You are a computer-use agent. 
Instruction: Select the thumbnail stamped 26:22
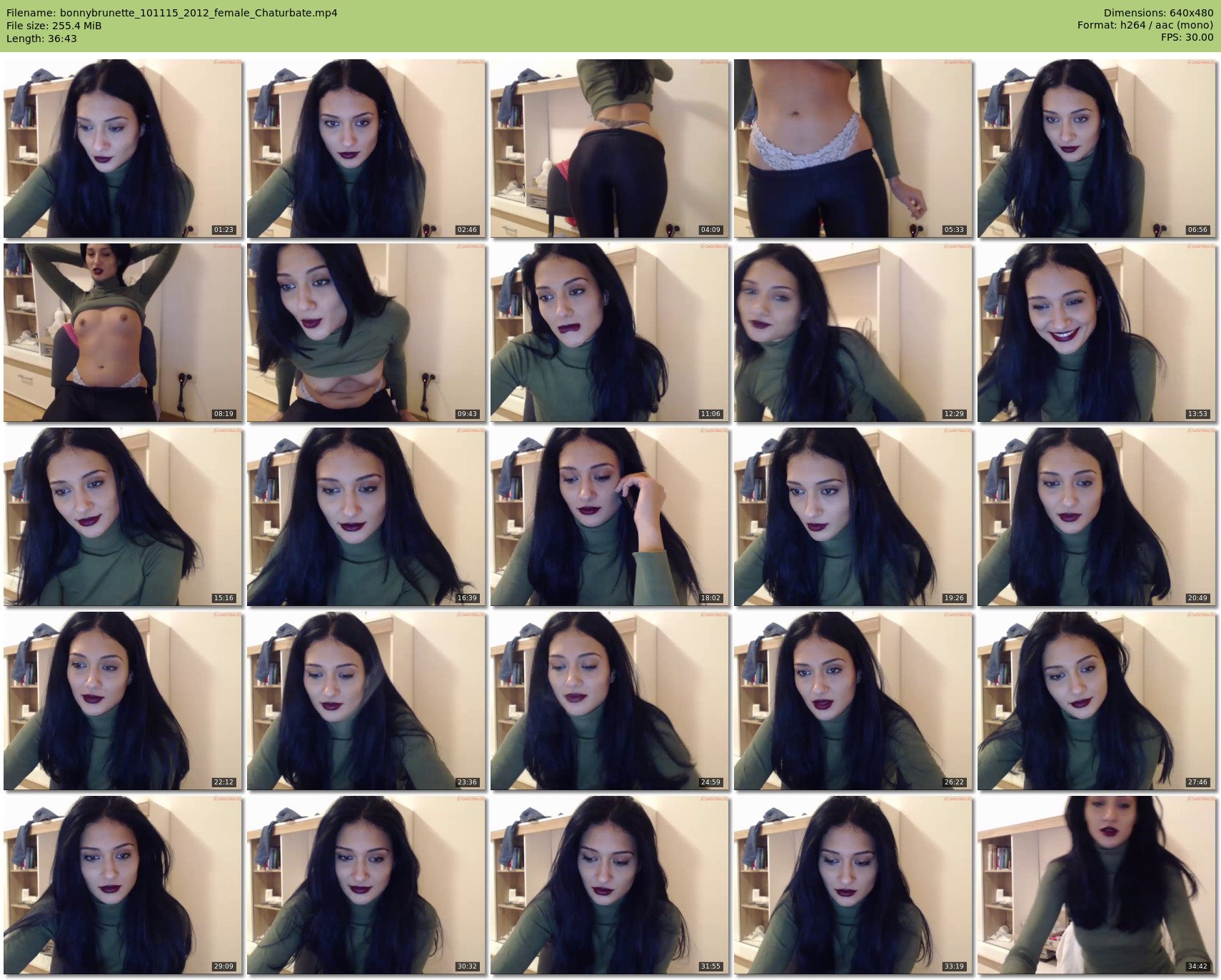pyautogui.click(x=853, y=701)
